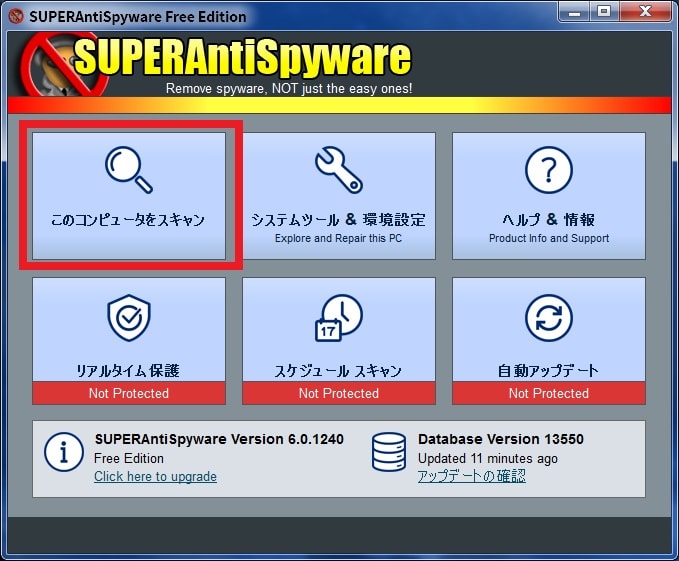The image size is (679, 561).
Task: Click the question mark help icon
Action: (549, 170)
